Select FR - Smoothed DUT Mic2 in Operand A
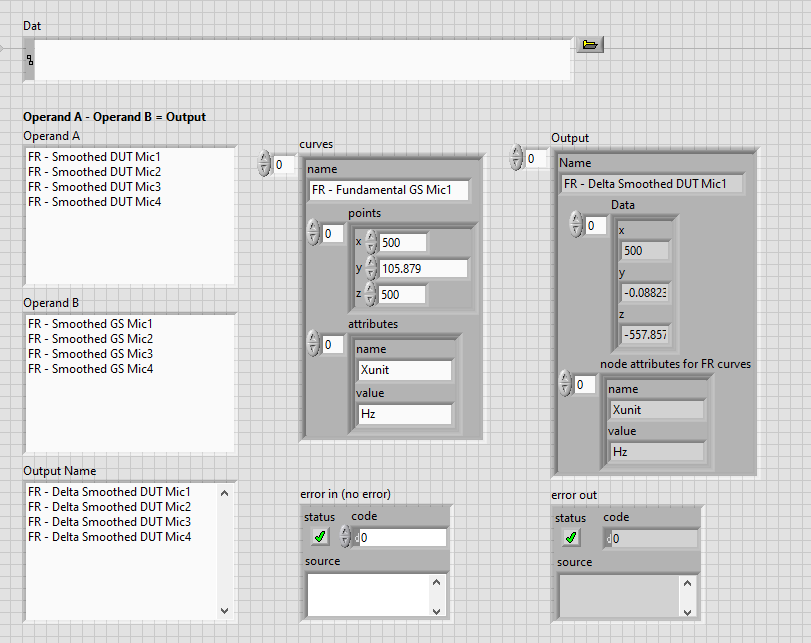 click(x=94, y=172)
